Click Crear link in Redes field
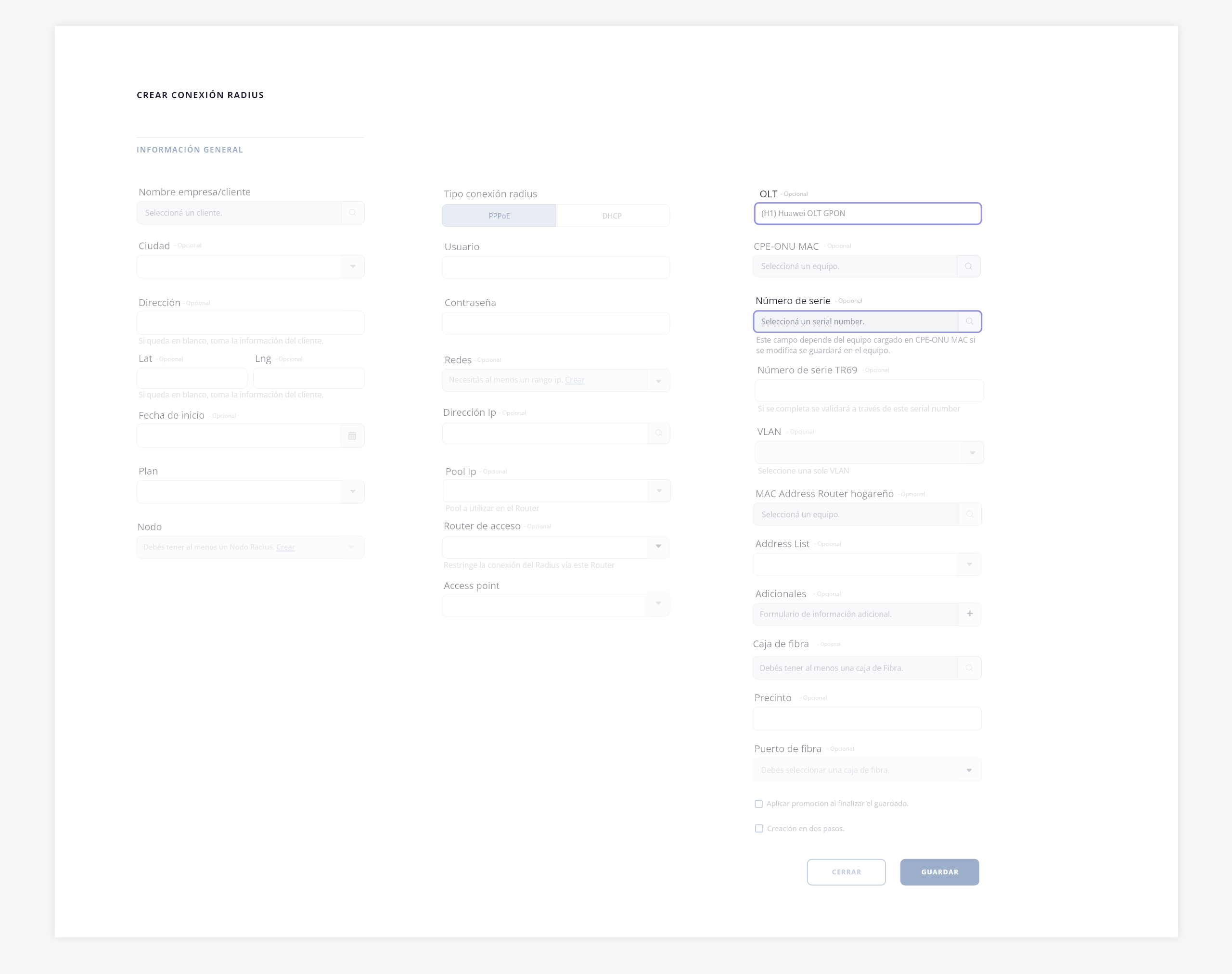Viewport: 1232px width, 974px height. pyautogui.click(x=574, y=380)
